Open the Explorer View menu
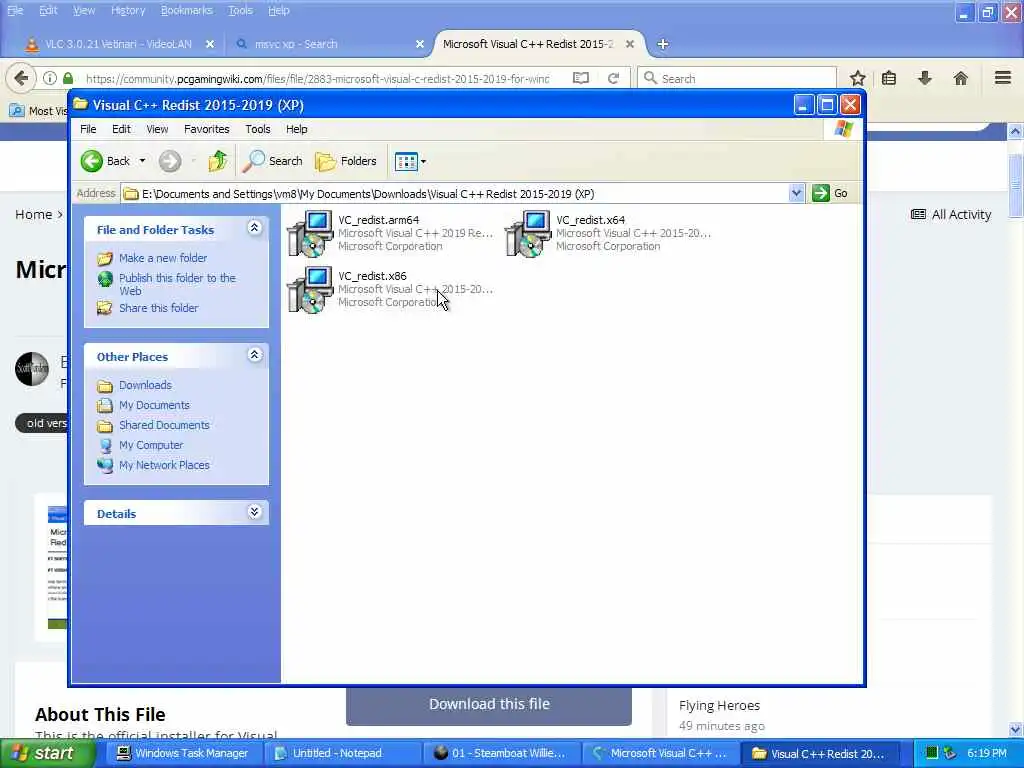 pos(157,129)
